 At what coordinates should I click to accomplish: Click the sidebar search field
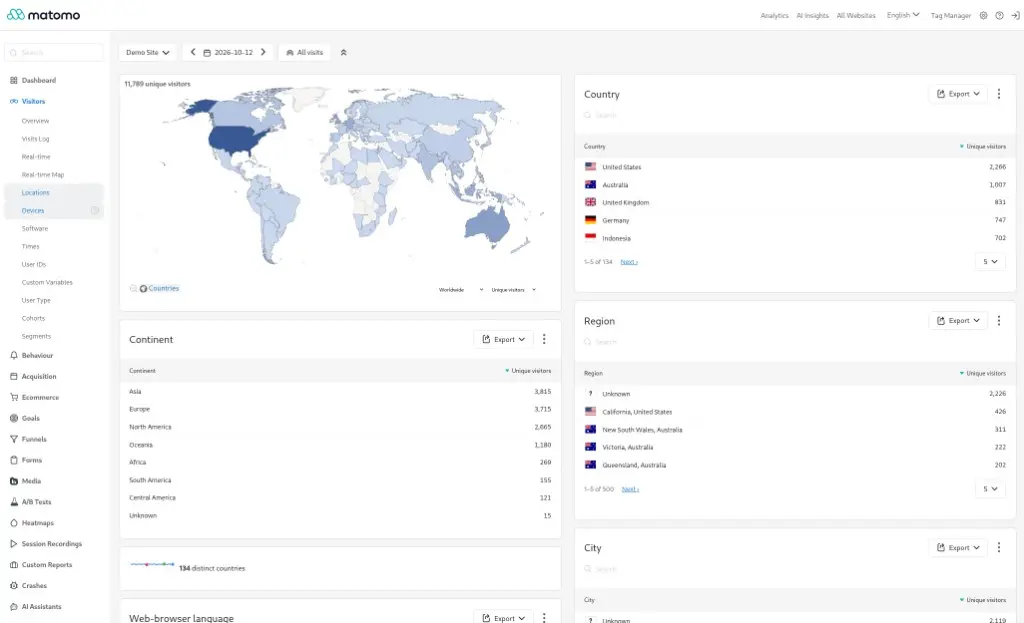[x=54, y=52]
